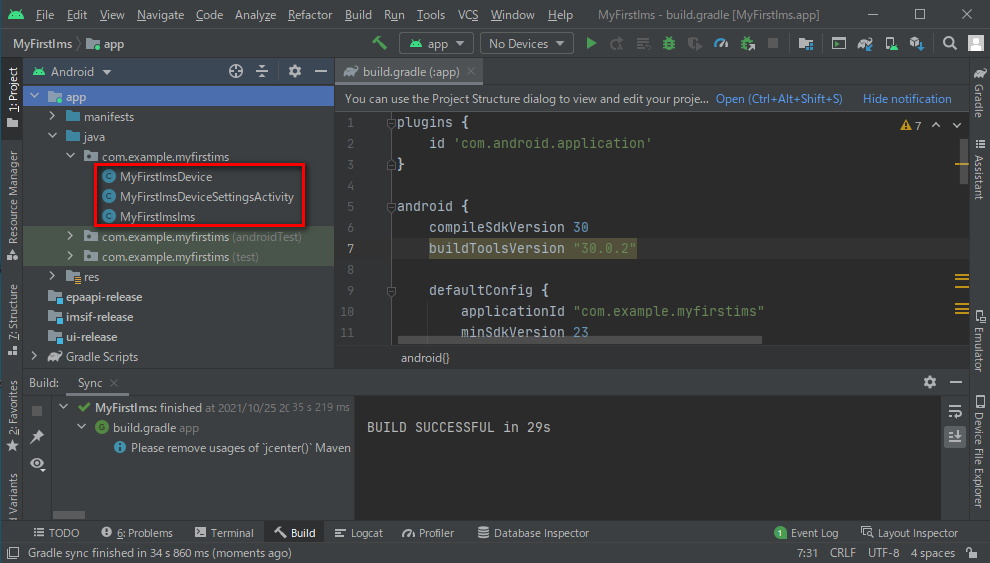Click the Hide notification link
990x563 pixels.
click(x=907, y=99)
